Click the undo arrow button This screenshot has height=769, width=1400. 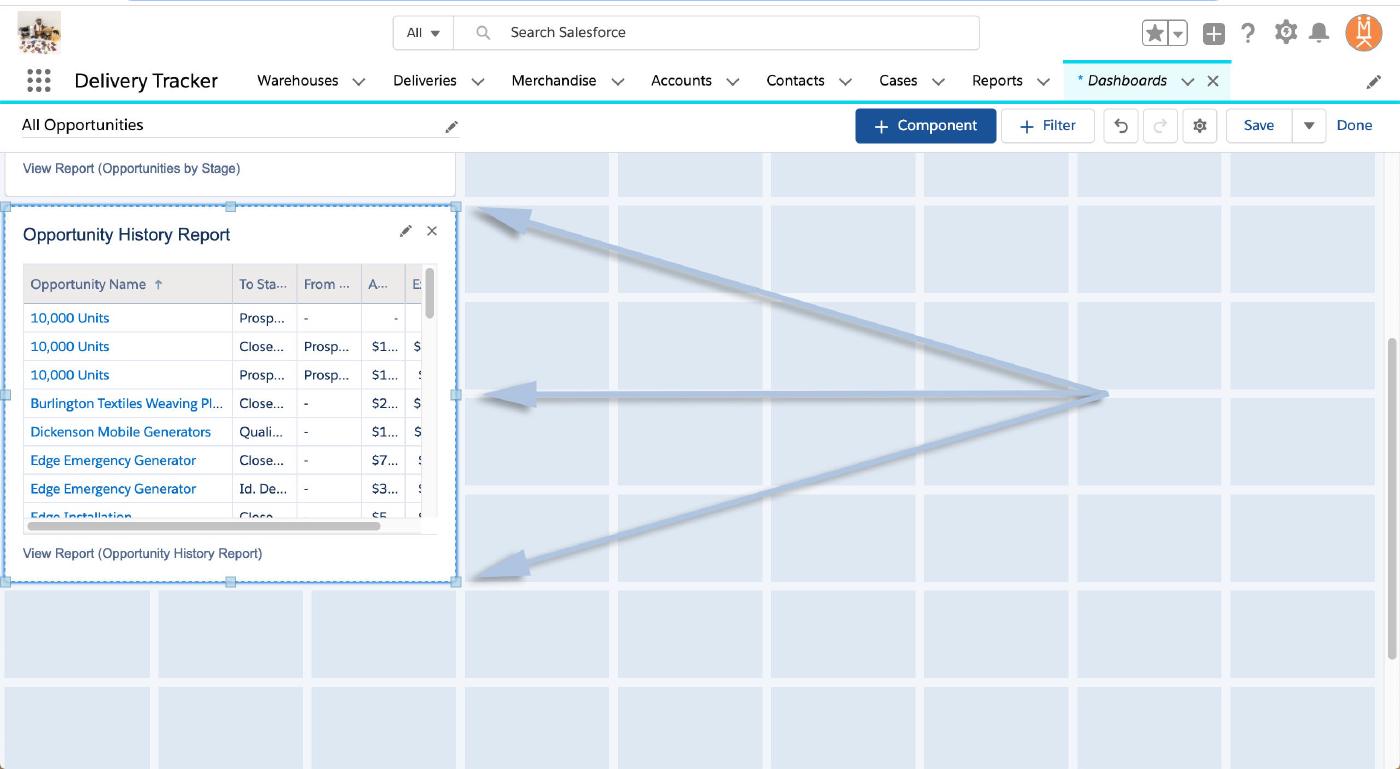click(1121, 126)
